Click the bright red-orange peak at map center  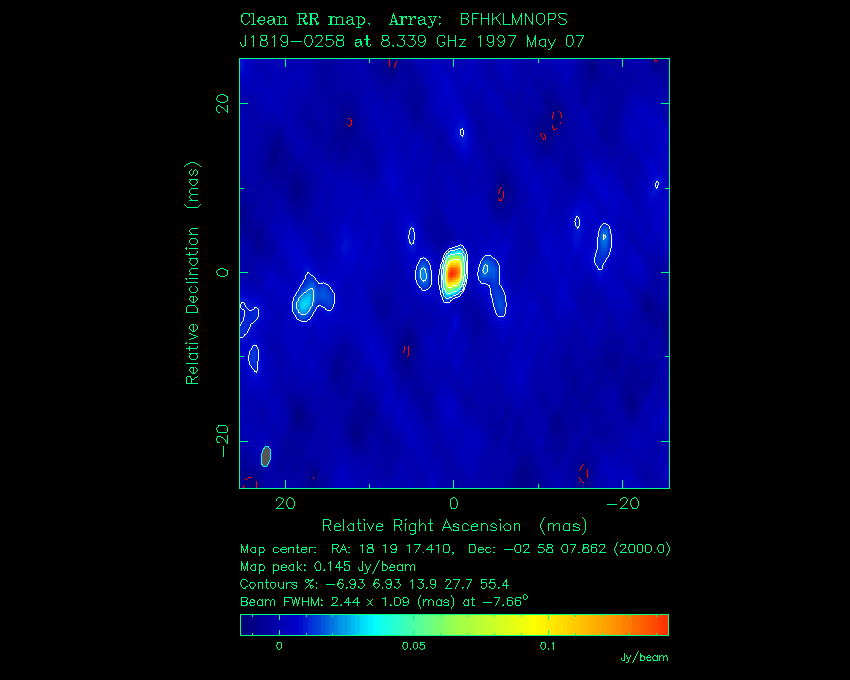click(453, 272)
